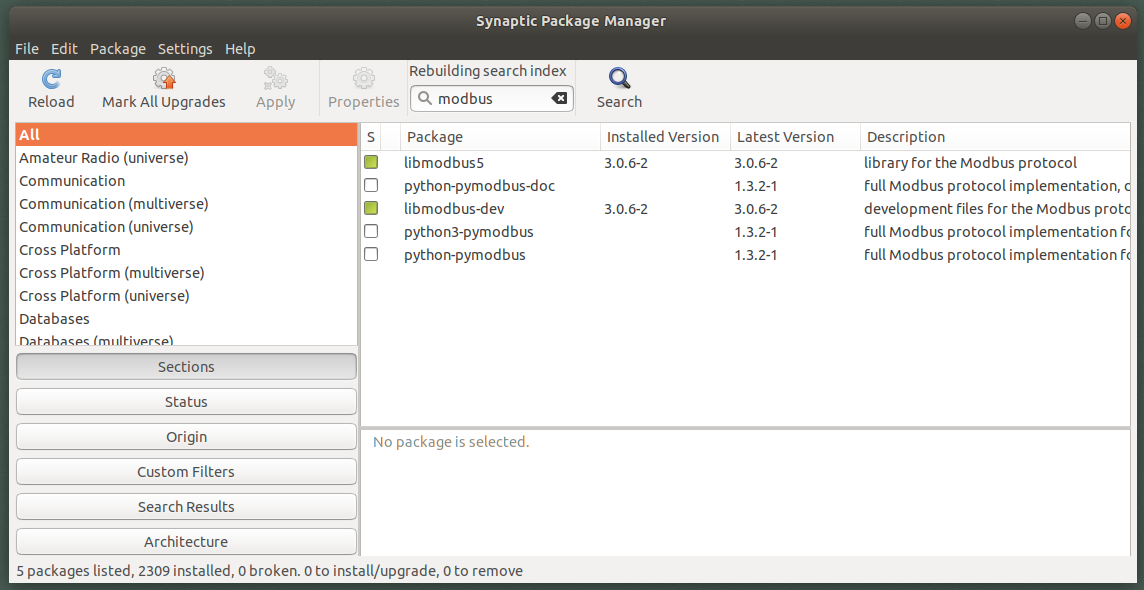Switch to the Status filter view
Image resolution: width=1144 pixels, height=590 pixels.
pyautogui.click(x=186, y=402)
